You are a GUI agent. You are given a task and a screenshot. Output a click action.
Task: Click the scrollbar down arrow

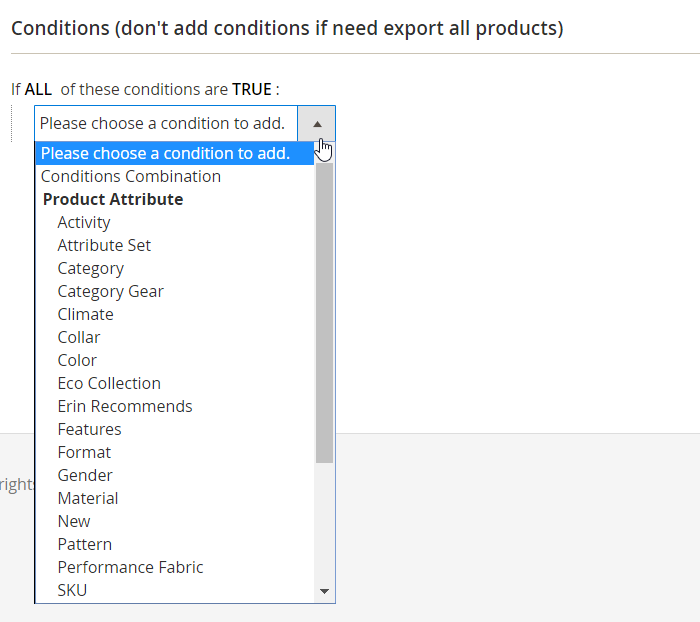tap(324, 591)
